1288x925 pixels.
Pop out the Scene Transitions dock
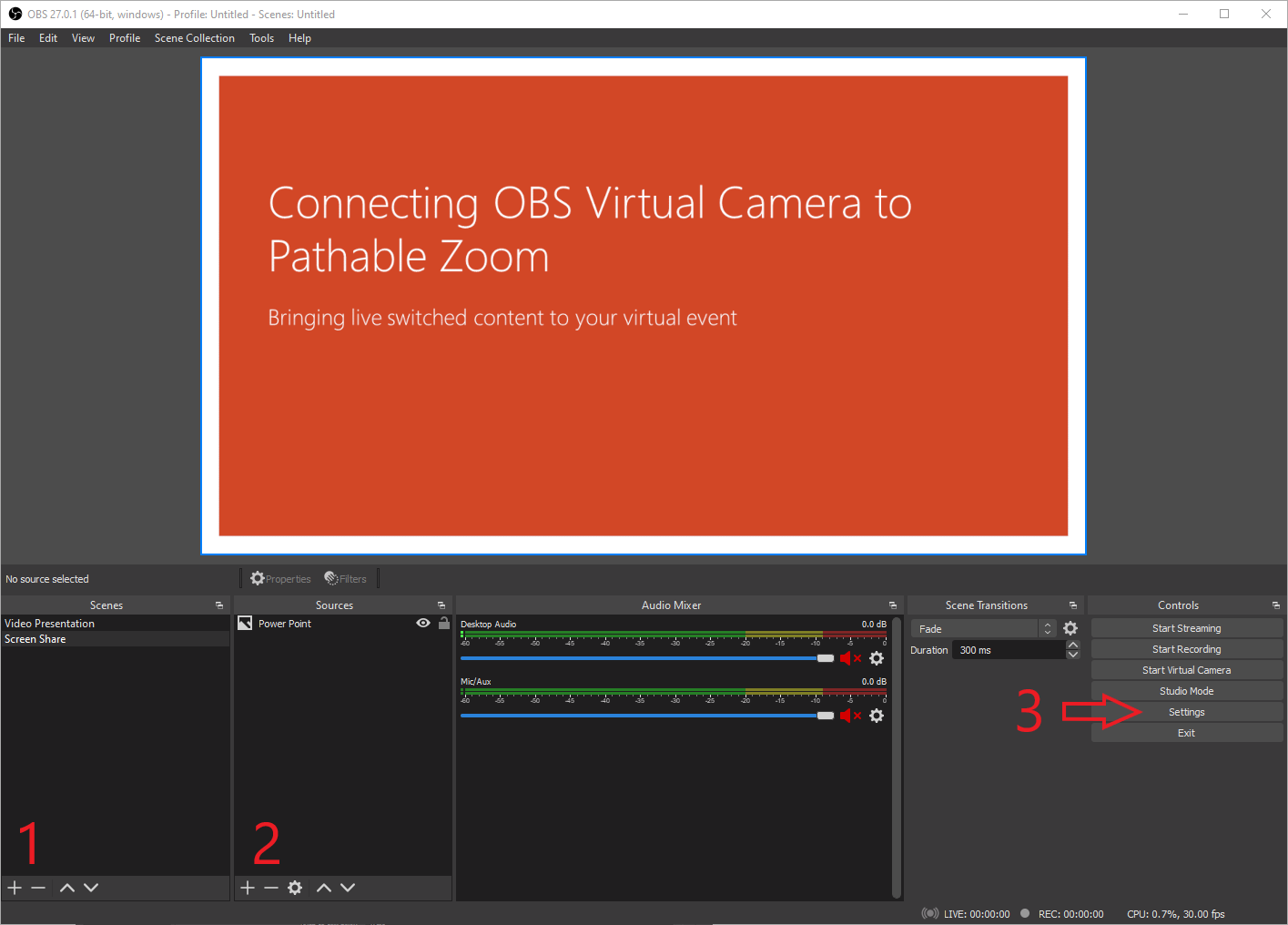click(x=1073, y=605)
